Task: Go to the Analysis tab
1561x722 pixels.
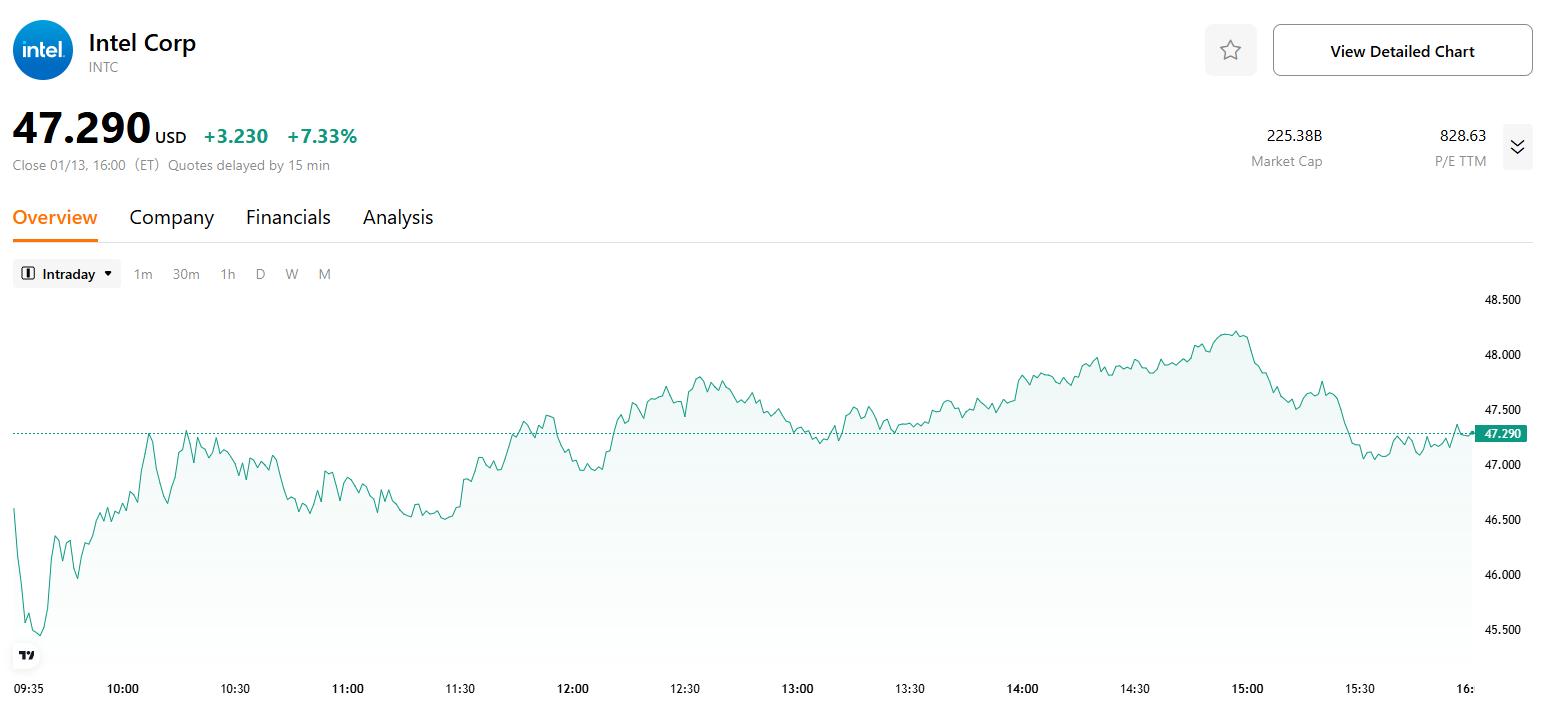Action: [x=398, y=217]
